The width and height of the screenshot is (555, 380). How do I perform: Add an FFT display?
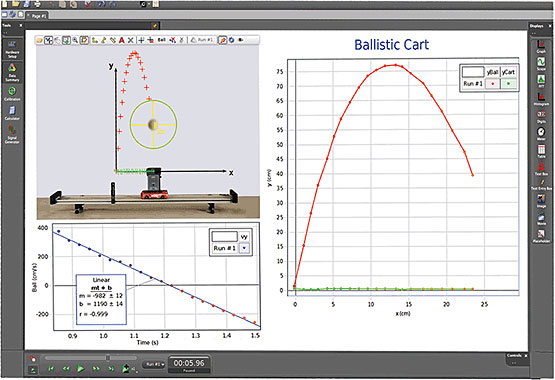pos(541,81)
